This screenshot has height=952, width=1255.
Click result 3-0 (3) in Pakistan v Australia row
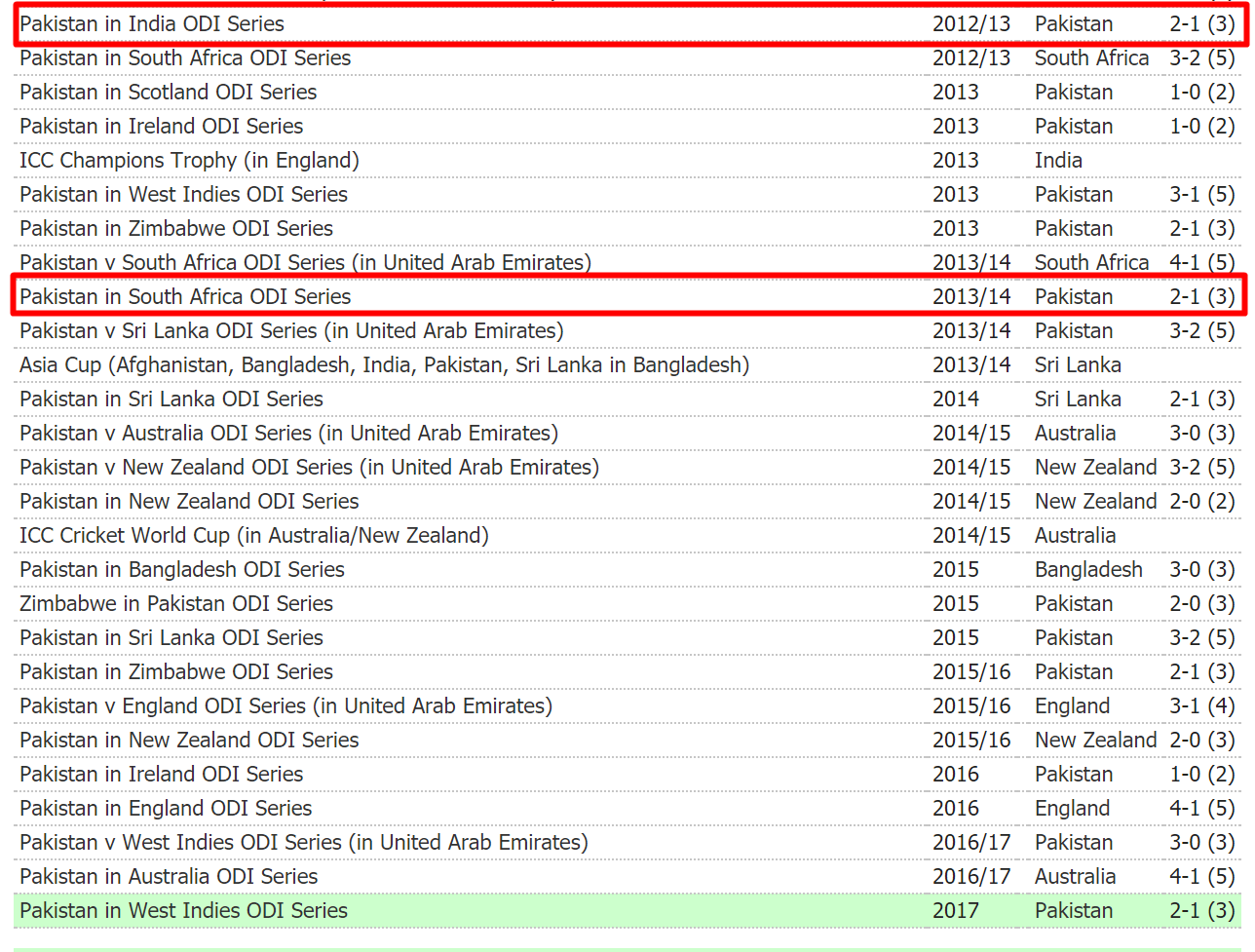(x=1202, y=433)
